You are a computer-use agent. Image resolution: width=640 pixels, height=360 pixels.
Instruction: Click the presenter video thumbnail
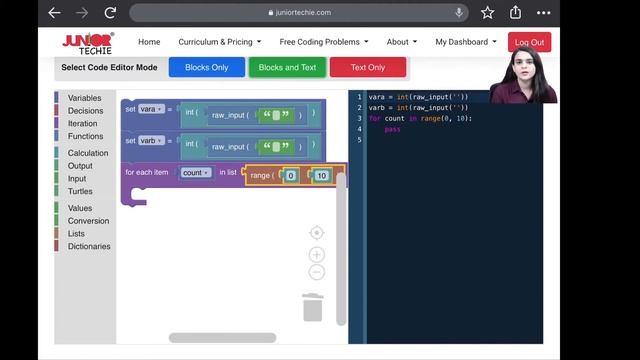(524, 74)
